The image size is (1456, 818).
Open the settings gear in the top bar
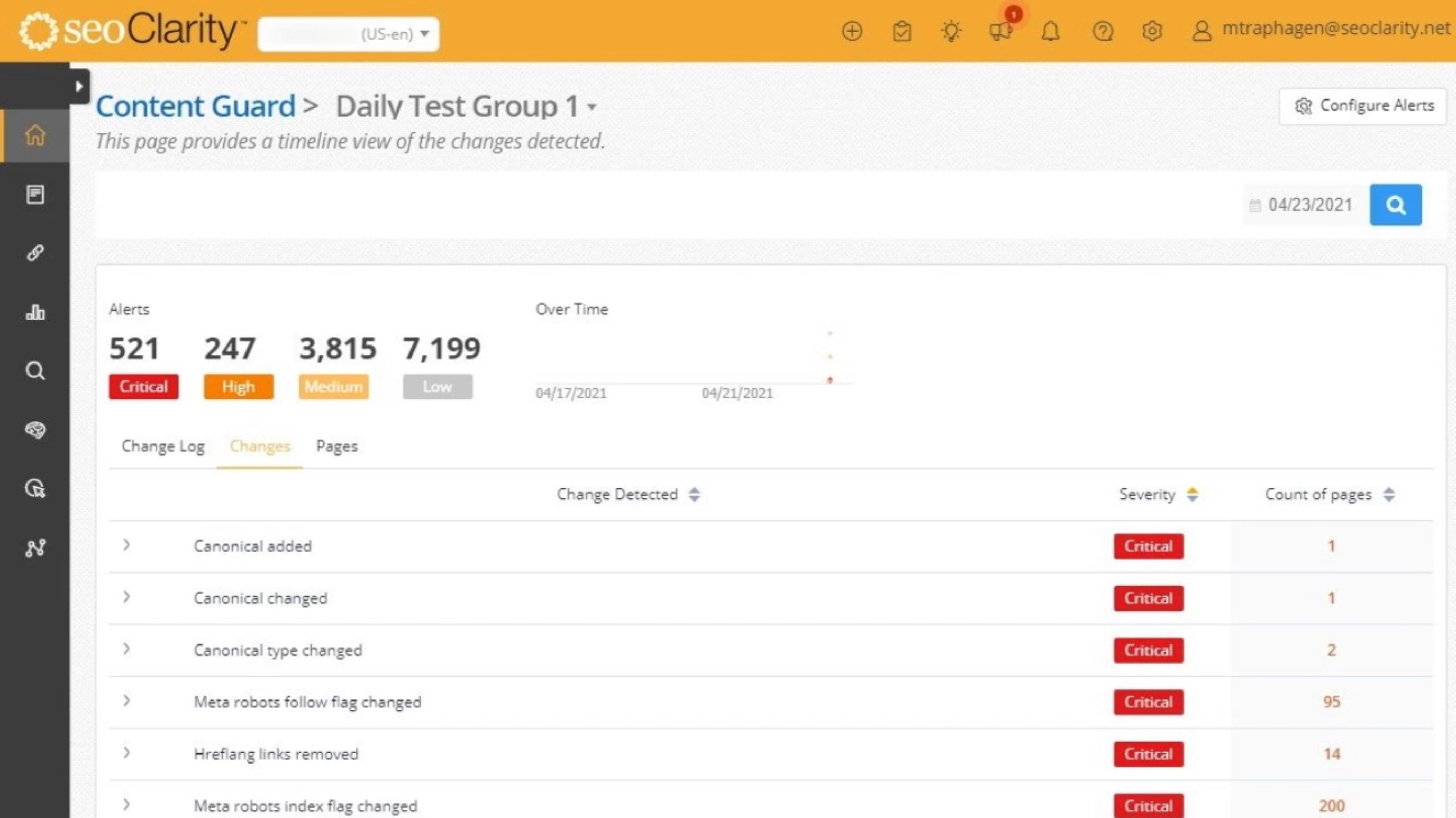1151,32
